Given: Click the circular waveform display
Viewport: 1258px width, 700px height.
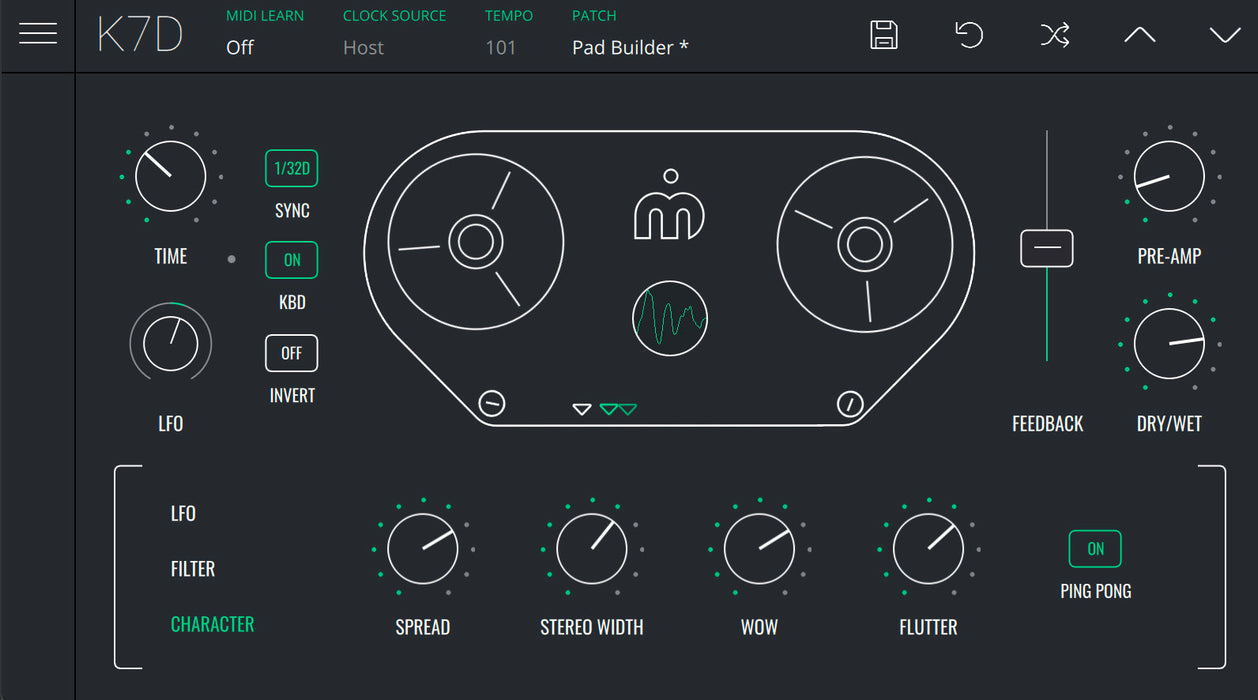Looking at the screenshot, I should pyautogui.click(x=670, y=319).
